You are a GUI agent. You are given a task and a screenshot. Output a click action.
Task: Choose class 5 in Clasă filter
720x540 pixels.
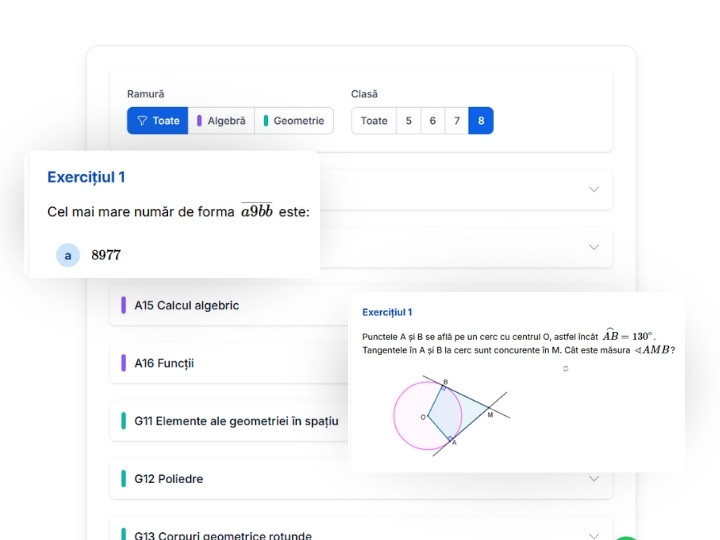[x=408, y=121]
